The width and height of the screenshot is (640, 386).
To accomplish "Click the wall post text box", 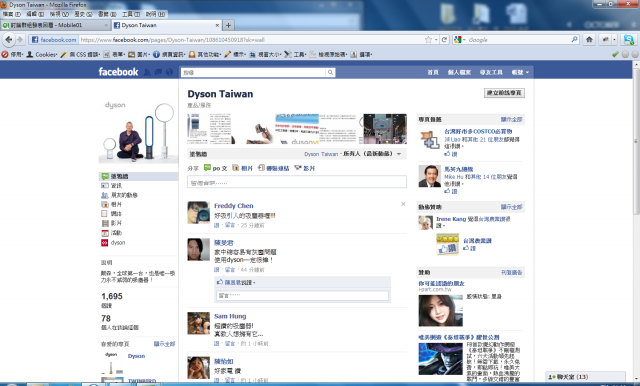I will [297, 182].
